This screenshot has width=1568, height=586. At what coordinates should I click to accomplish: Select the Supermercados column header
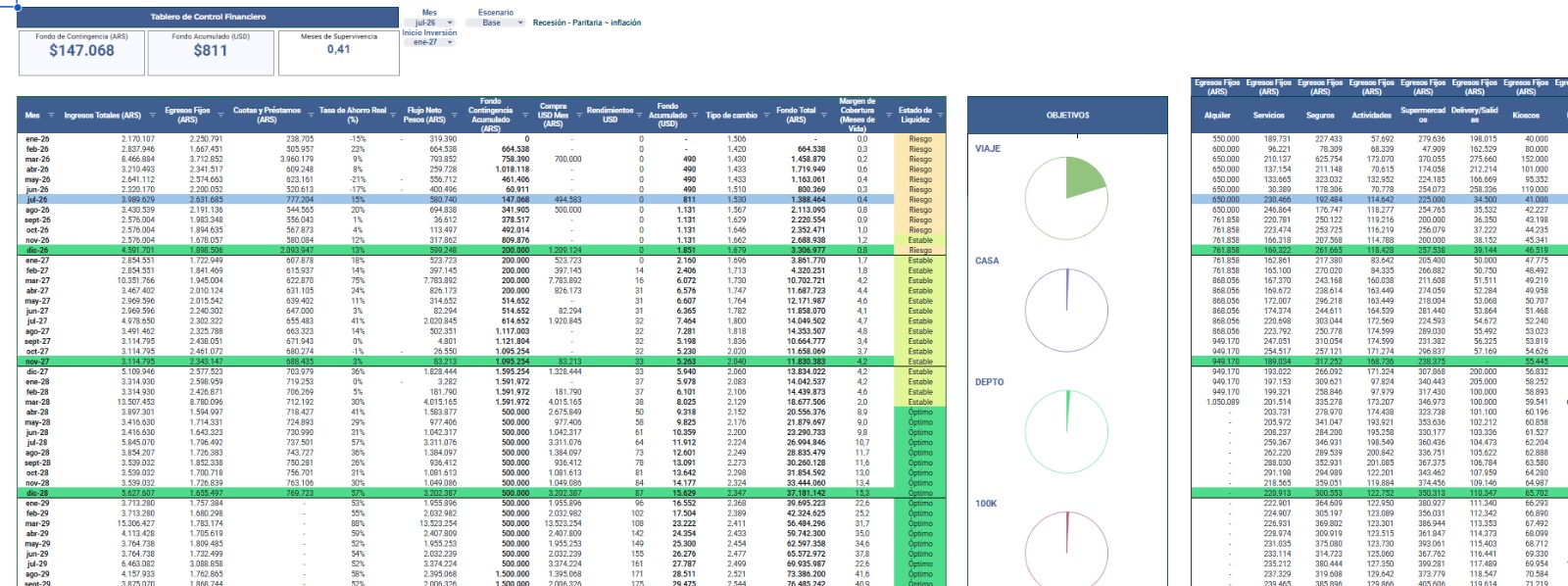tap(1423, 116)
